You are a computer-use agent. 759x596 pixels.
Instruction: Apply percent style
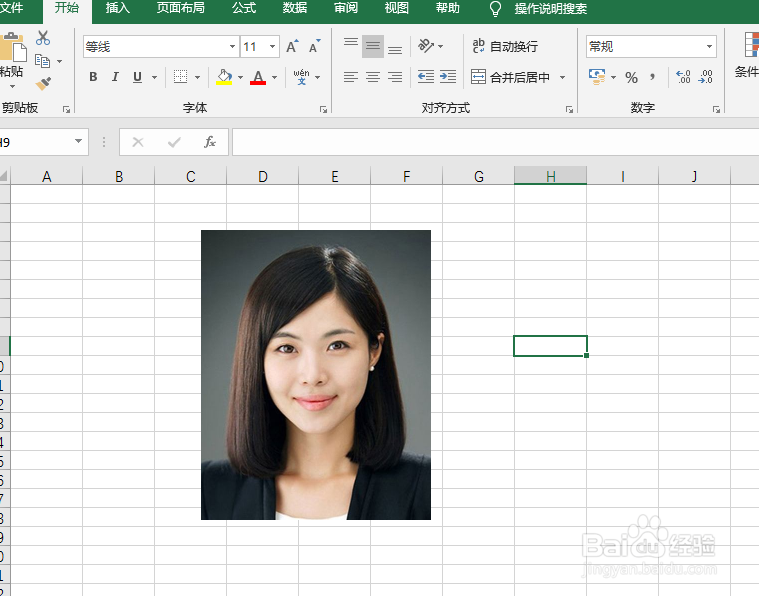[x=631, y=77]
